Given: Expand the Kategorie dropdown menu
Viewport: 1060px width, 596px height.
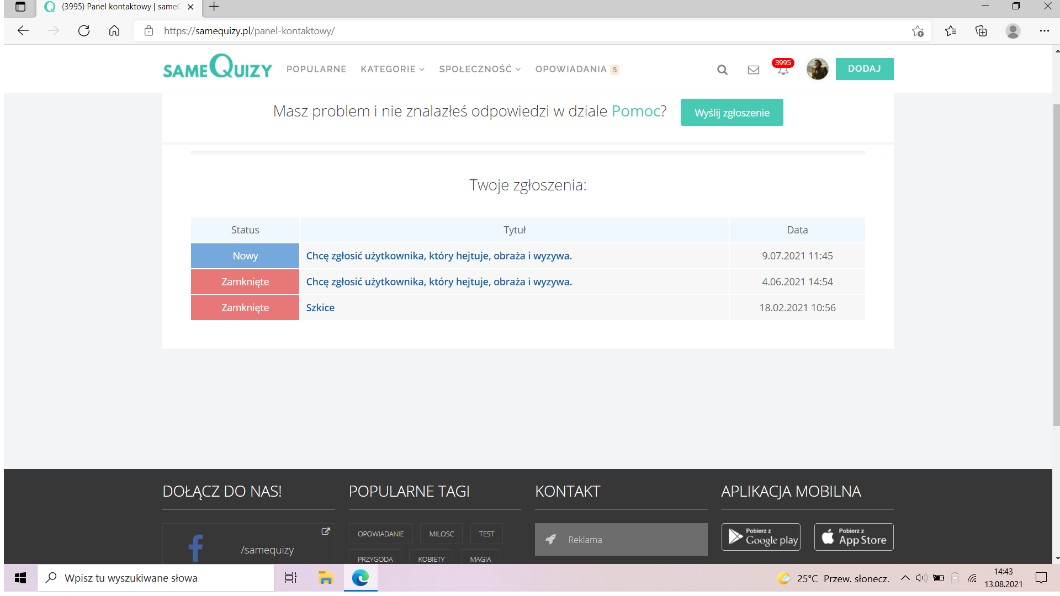Looking at the screenshot, I should point(392,69).
